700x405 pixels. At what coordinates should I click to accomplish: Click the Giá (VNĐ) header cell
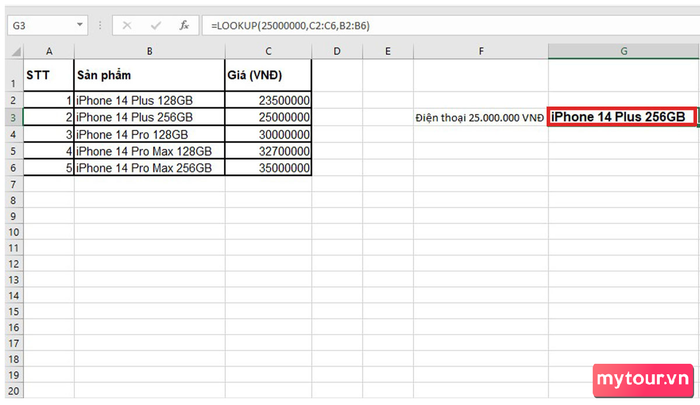(x=268, y=75)
